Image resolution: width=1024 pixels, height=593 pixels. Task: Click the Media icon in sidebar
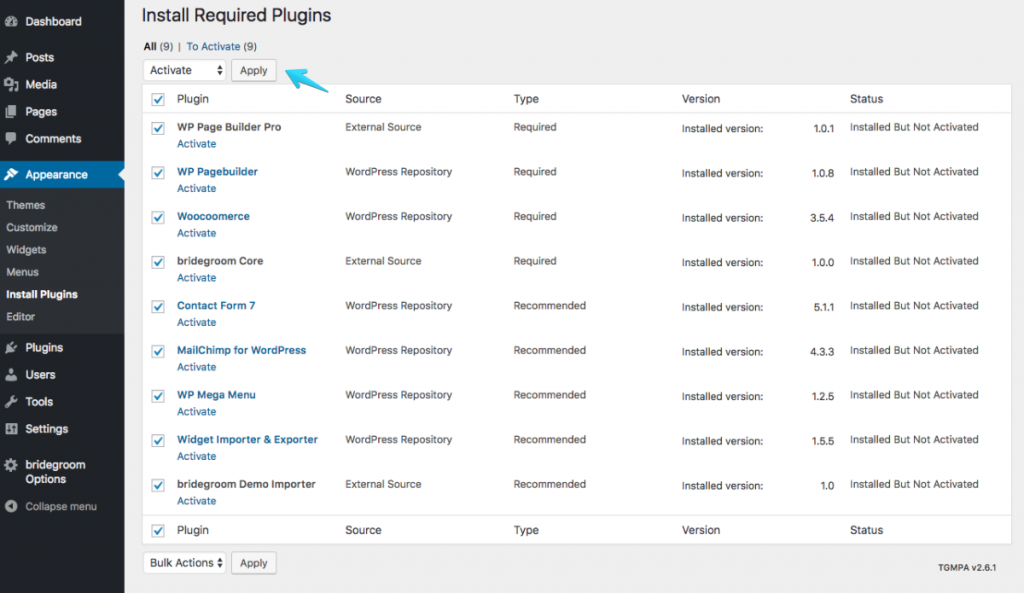(10, 85)
